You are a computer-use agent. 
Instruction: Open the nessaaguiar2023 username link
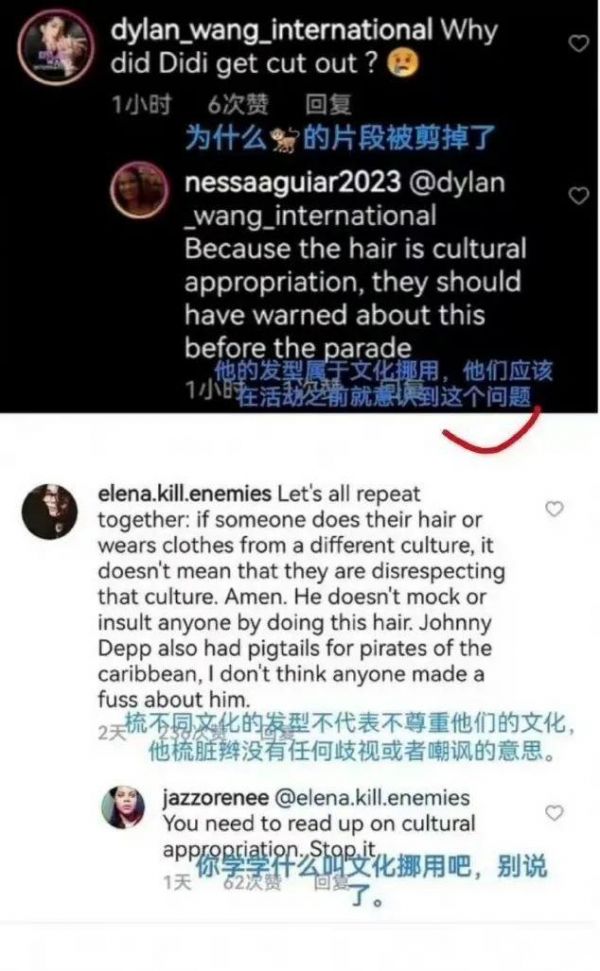pyautogui.click(x=293, y=182)
